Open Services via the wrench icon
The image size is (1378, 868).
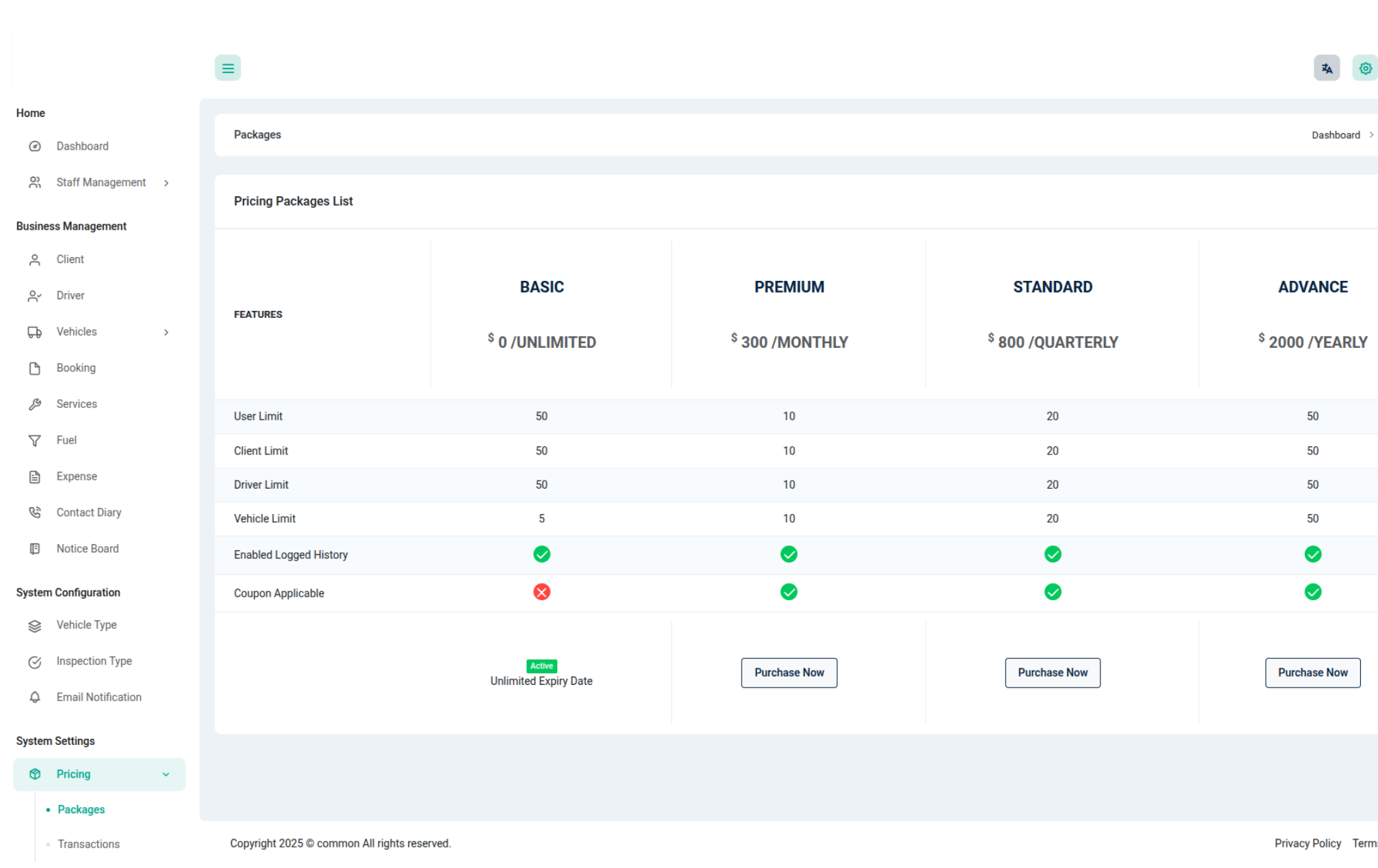coord(35,405)
